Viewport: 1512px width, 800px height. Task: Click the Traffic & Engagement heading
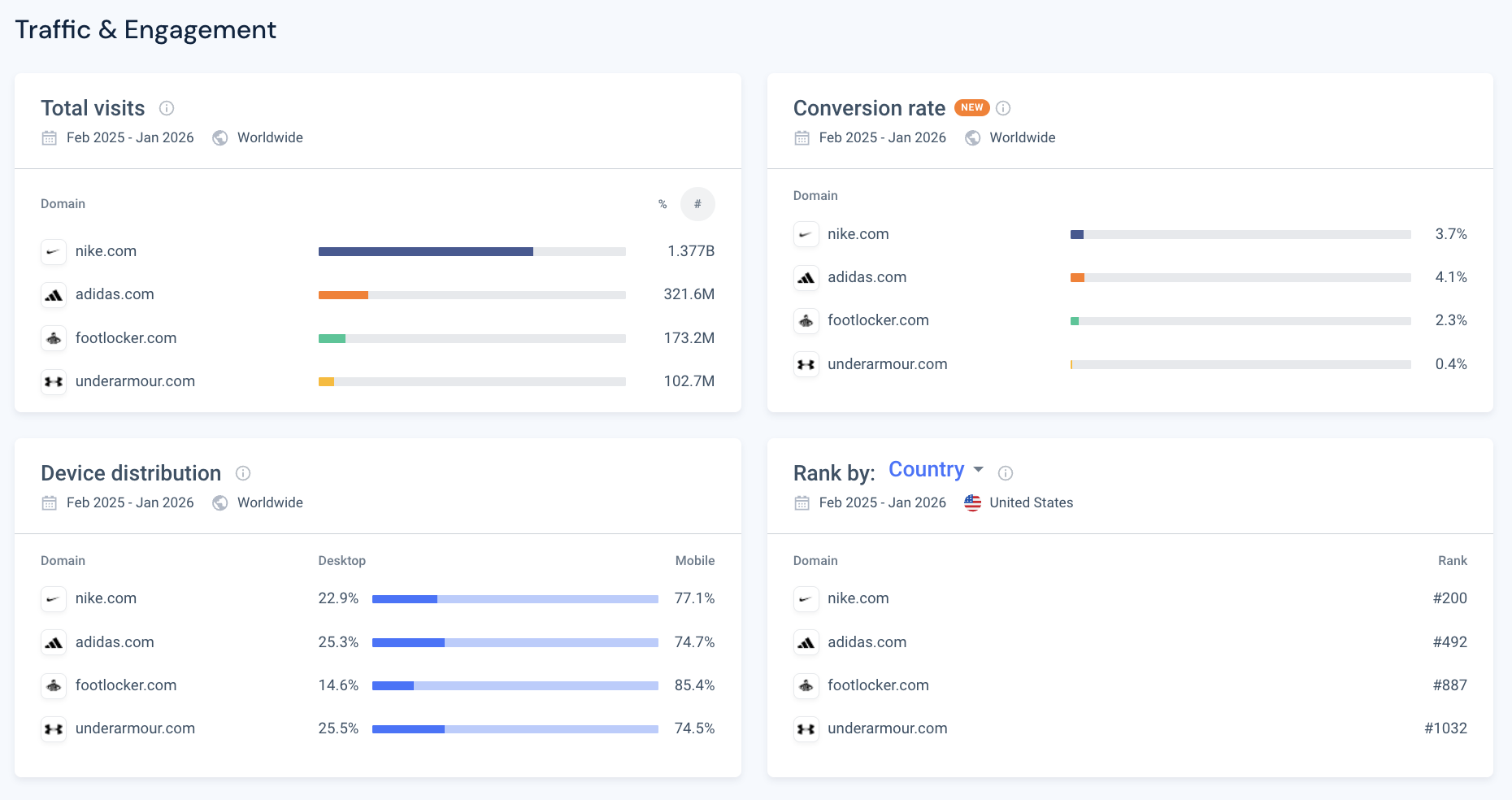(x=146, y=30)
